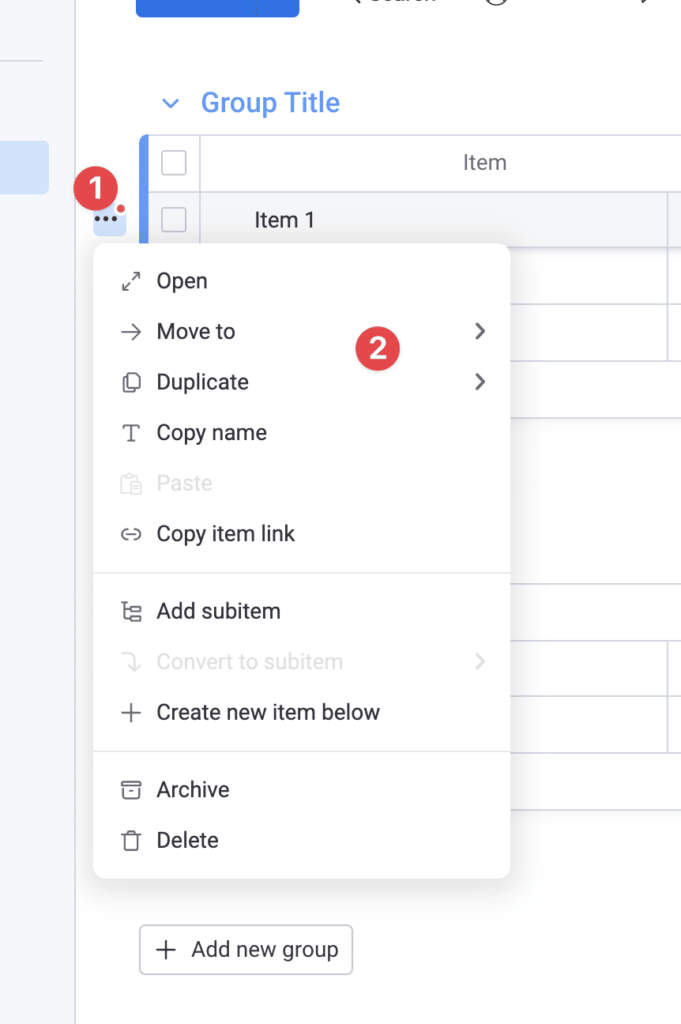The height and width of the screenshot is (1024, 681).
Task: Select Archive from the menu
Action: (302, 790)
